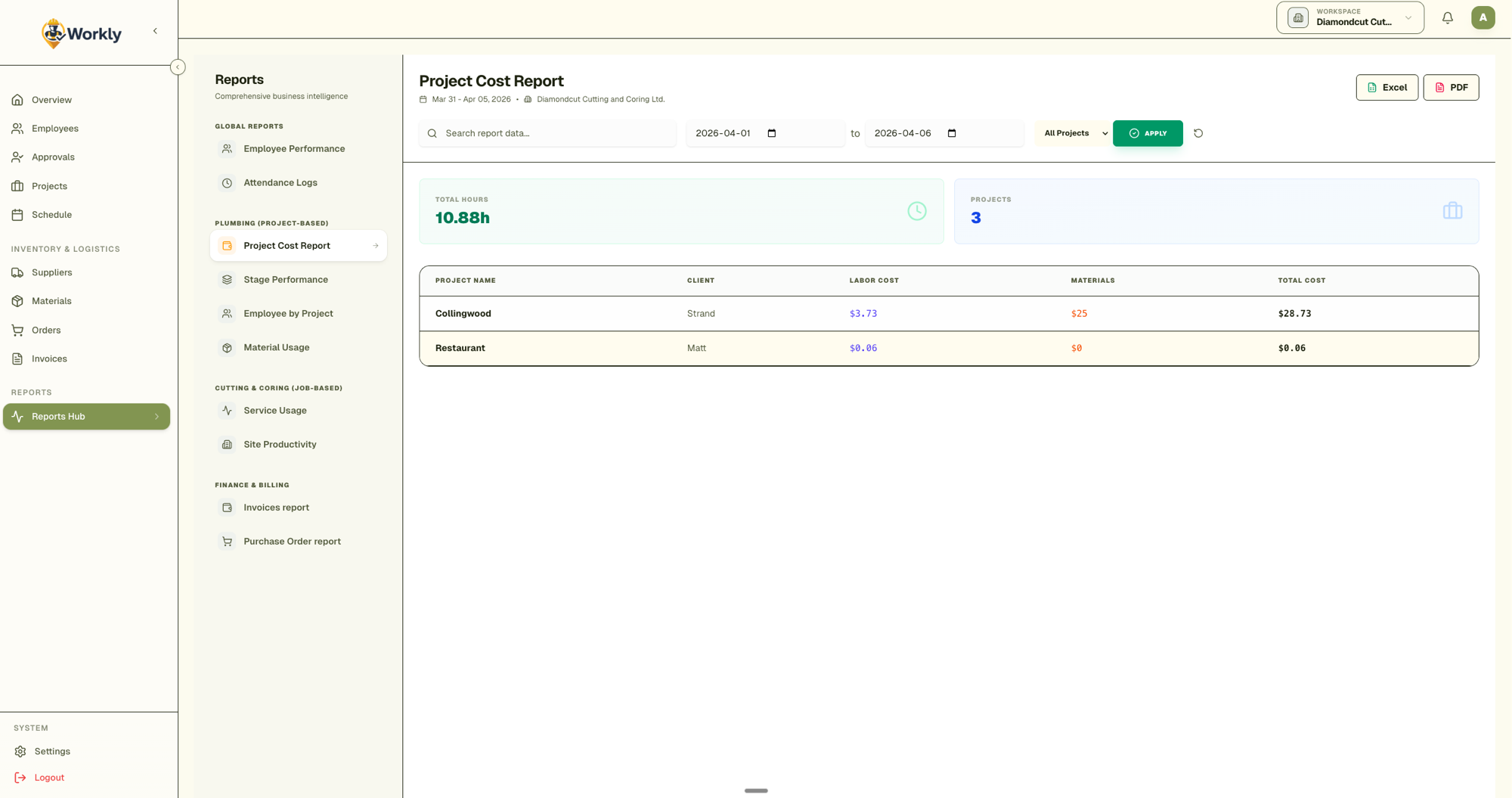Open the end date calendar picker icon
The height and width of the screenshot is (798, 1512).
tap(952, 133)
